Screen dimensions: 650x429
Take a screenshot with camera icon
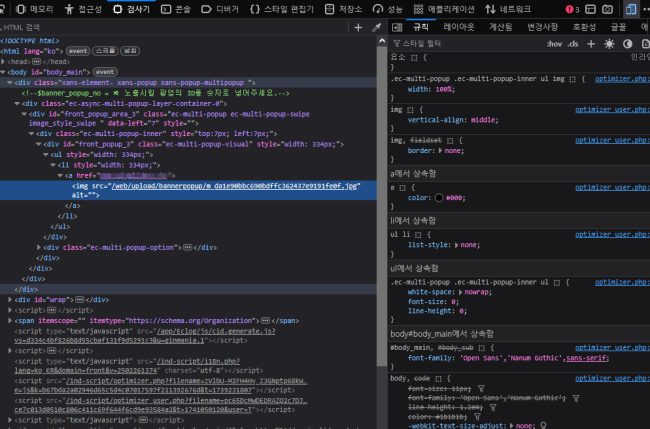click(x=607, y=9)
